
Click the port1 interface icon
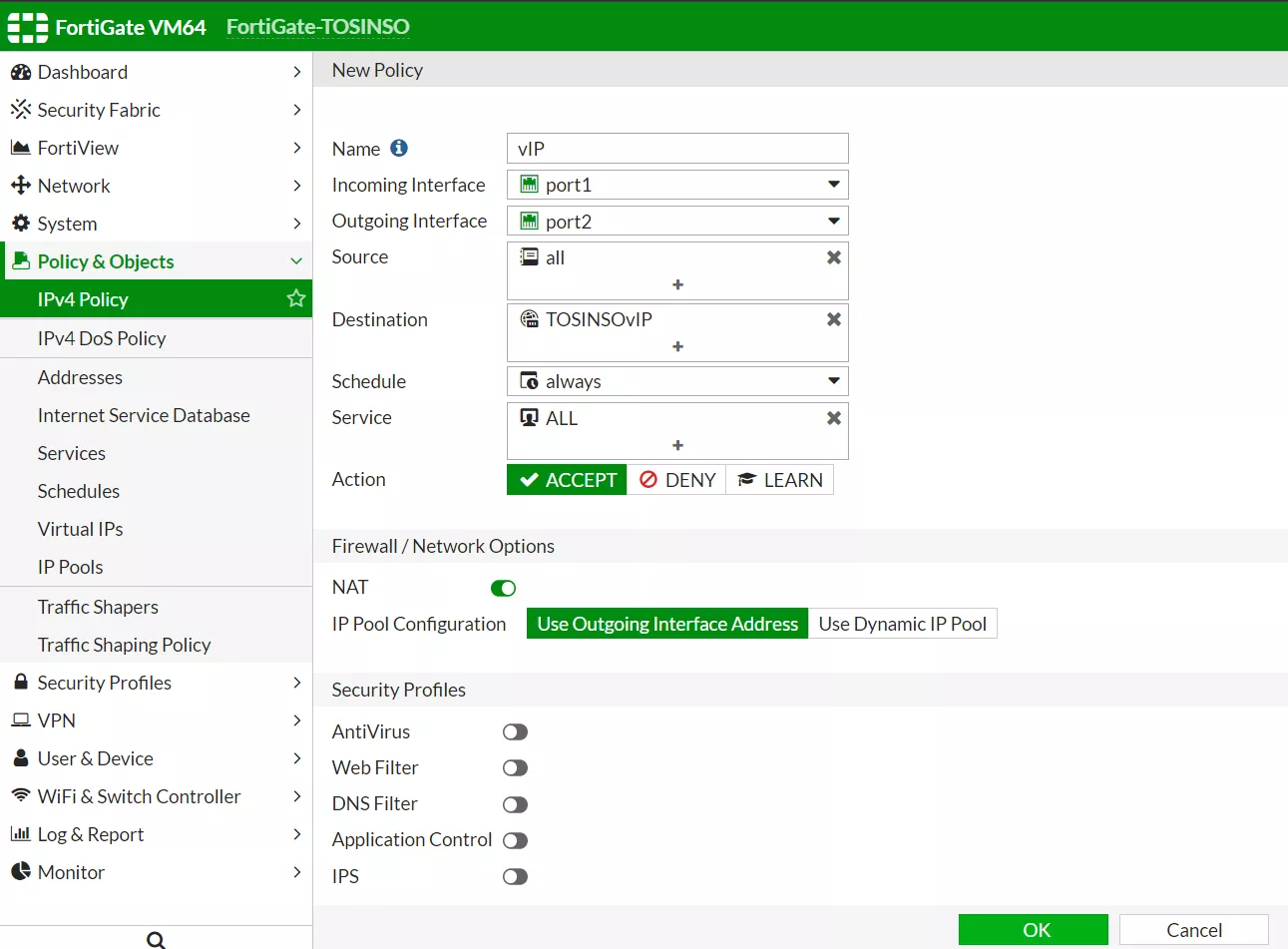tap(530, 185)
